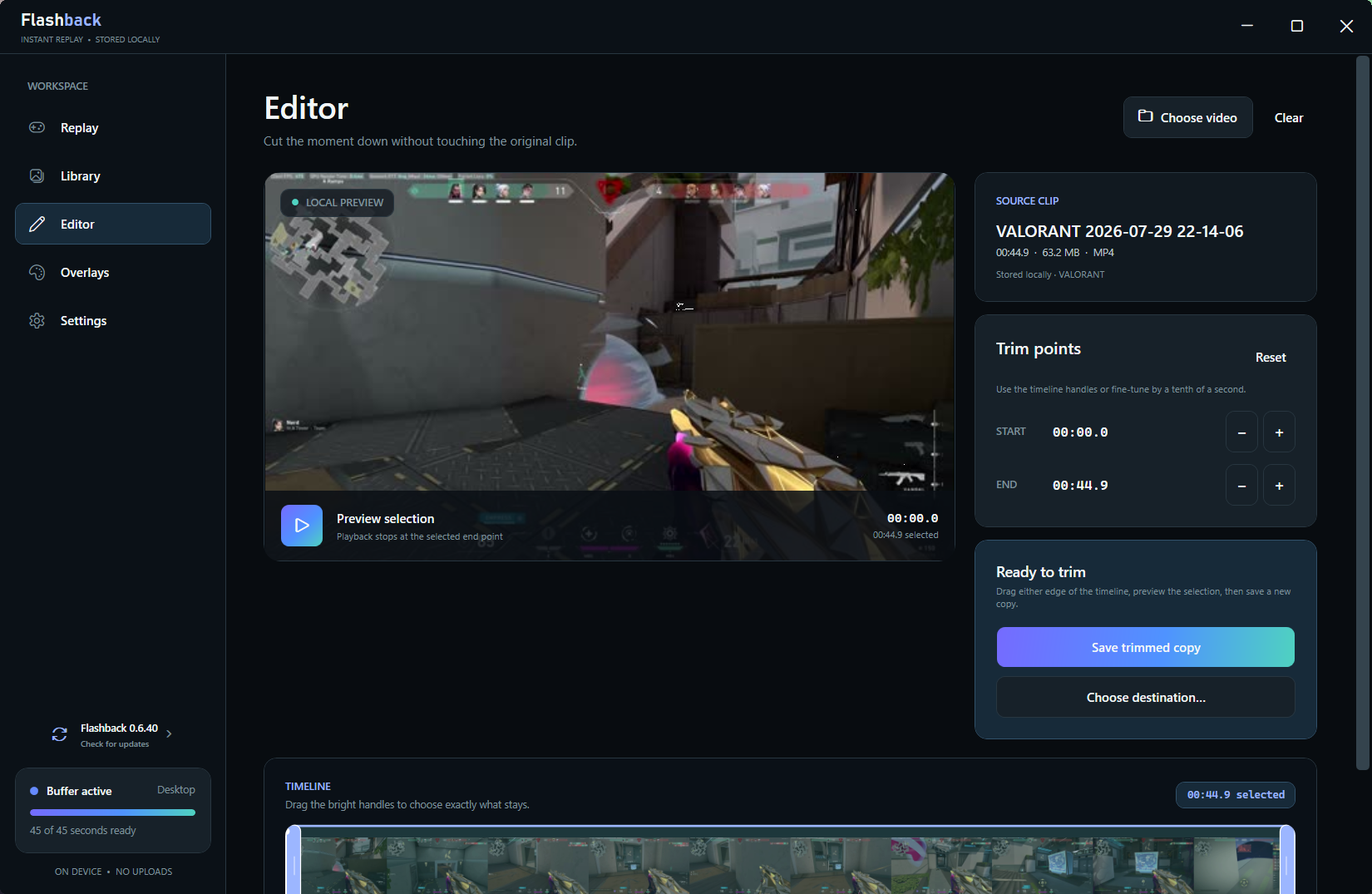The image size is (1372, 894).
Task: Click the 'Stored locally · VALORANT' text
Action: pos(1050,274)
